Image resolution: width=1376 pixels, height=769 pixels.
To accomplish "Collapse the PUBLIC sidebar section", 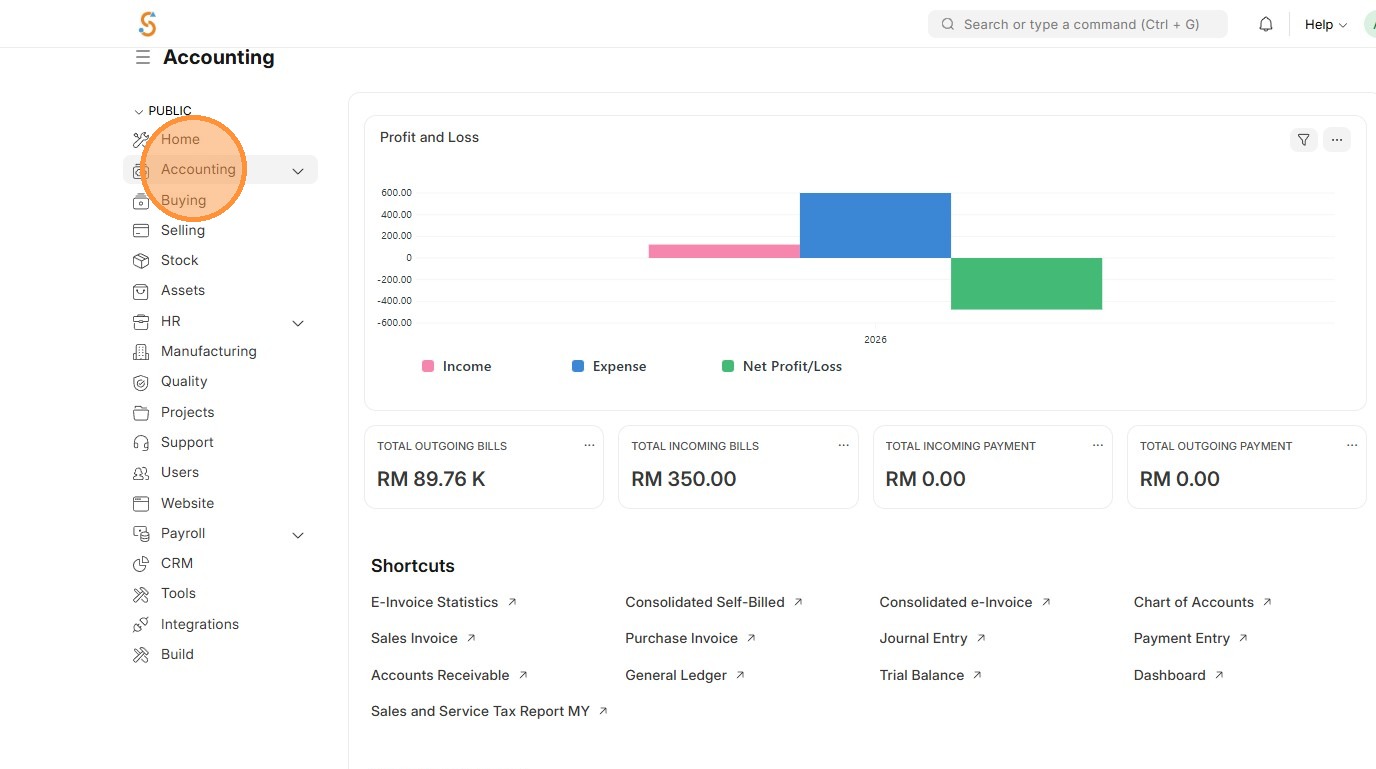I will pos(163,111).
